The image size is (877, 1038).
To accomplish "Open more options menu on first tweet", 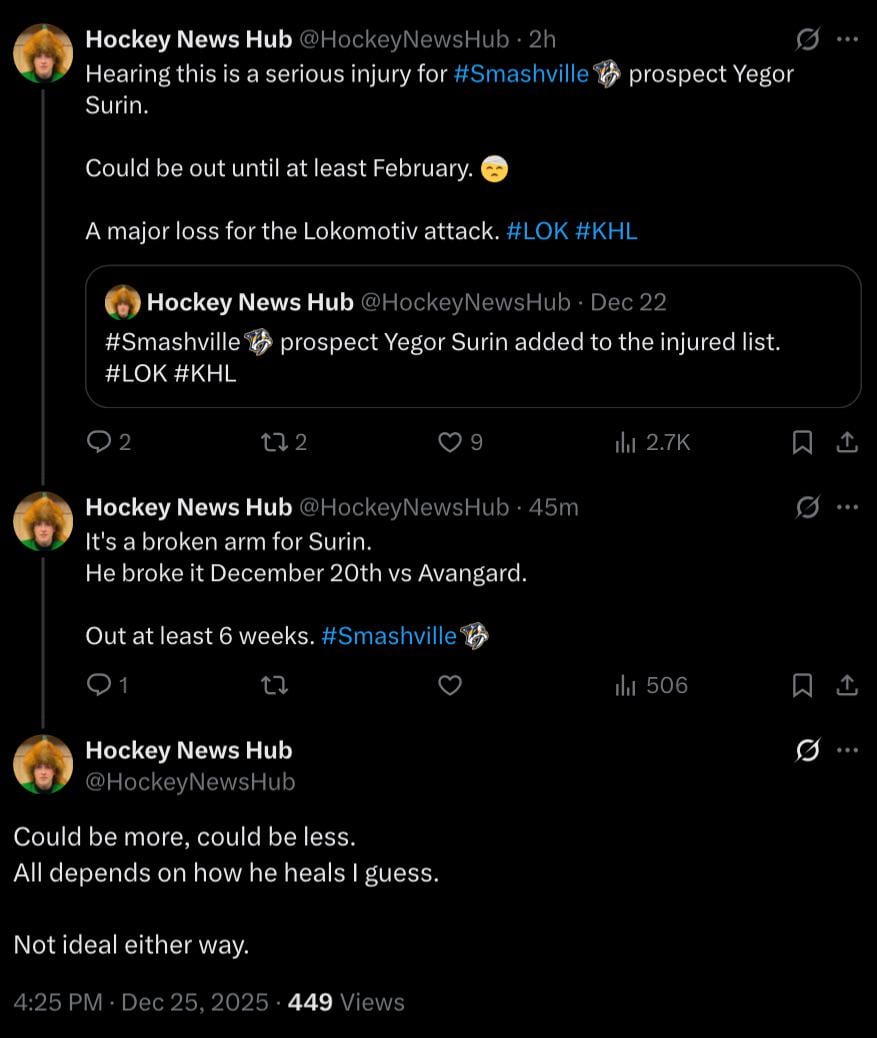I will [847, 40].
